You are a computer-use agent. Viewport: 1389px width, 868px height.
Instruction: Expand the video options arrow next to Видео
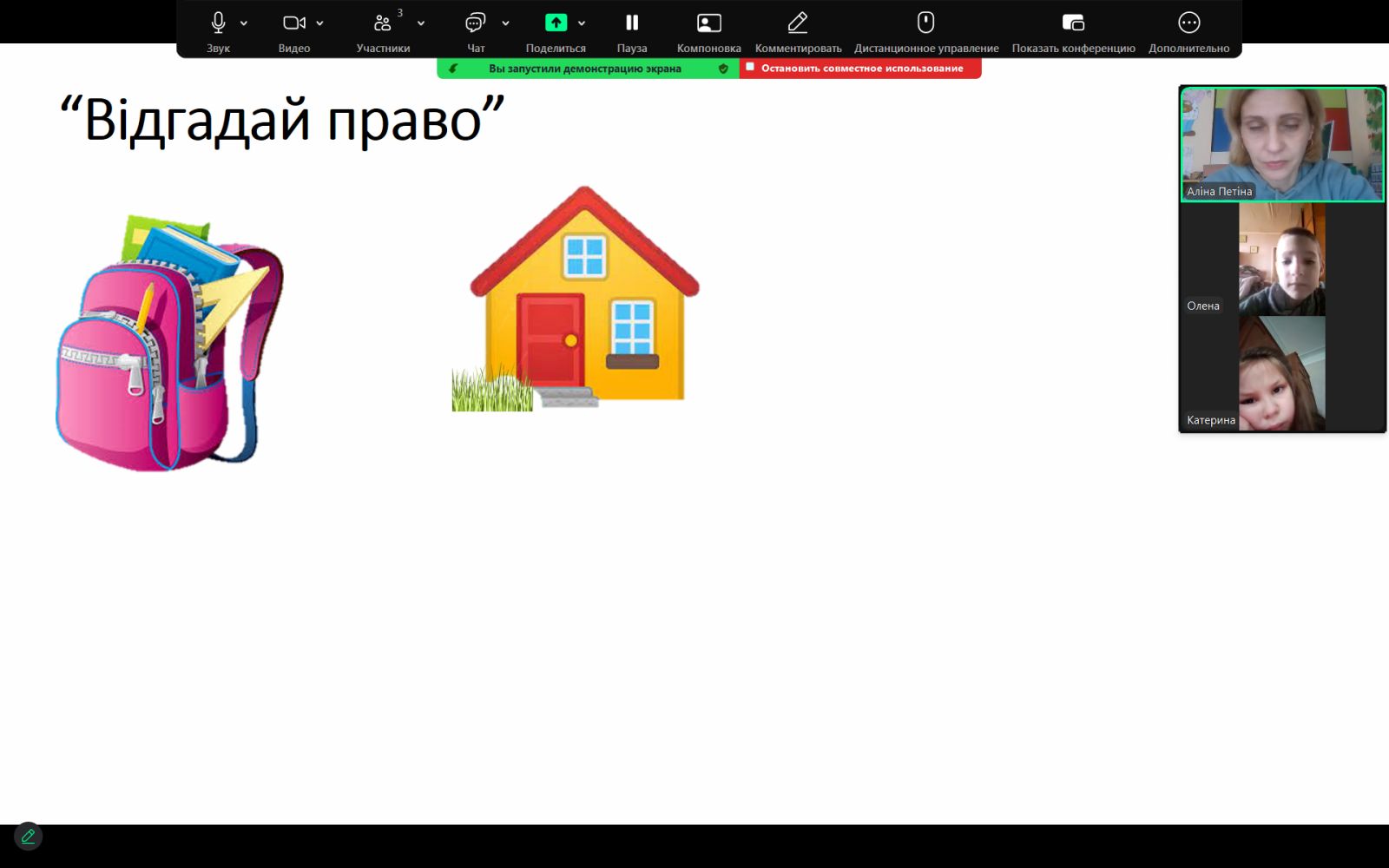320,23
